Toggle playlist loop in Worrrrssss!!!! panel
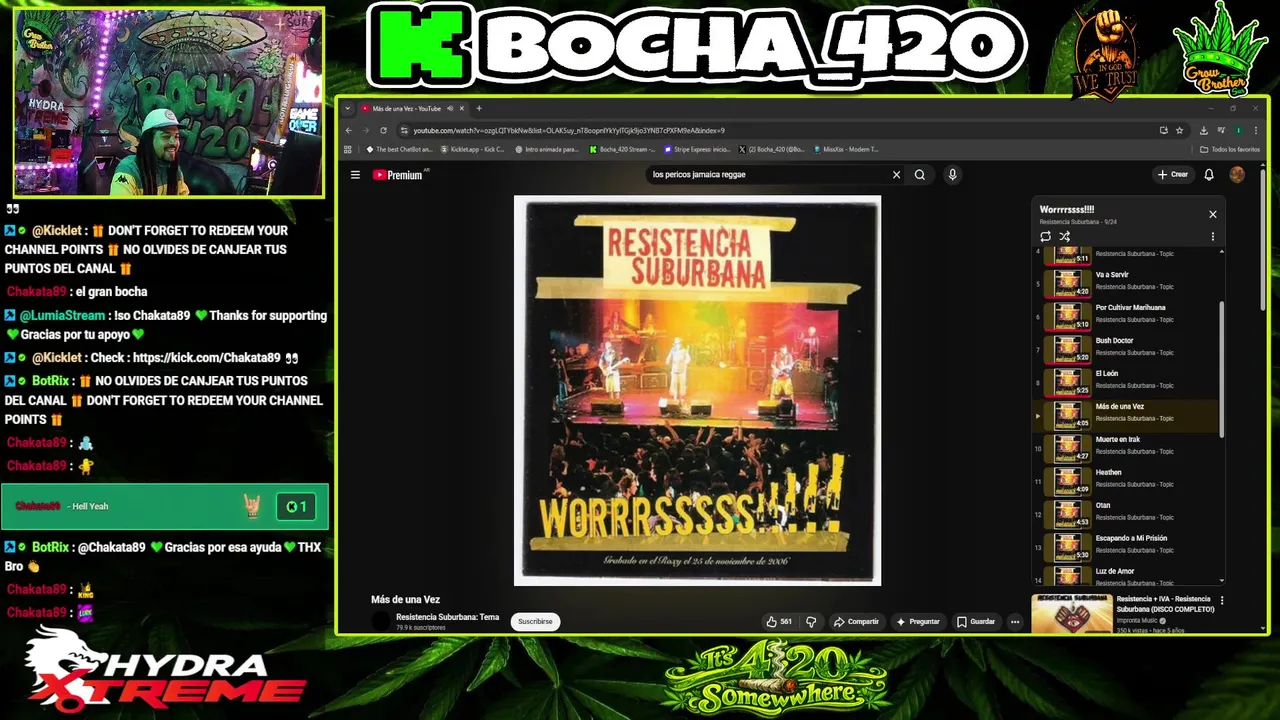Viewport: 1280px width, 720px height. click(x=1045, y=237)
